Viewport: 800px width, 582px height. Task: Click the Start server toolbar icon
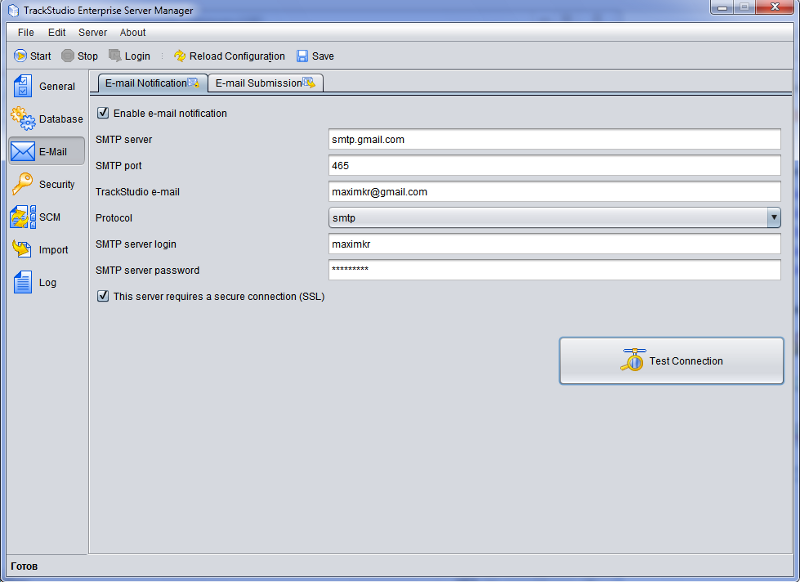coord(20,56)
